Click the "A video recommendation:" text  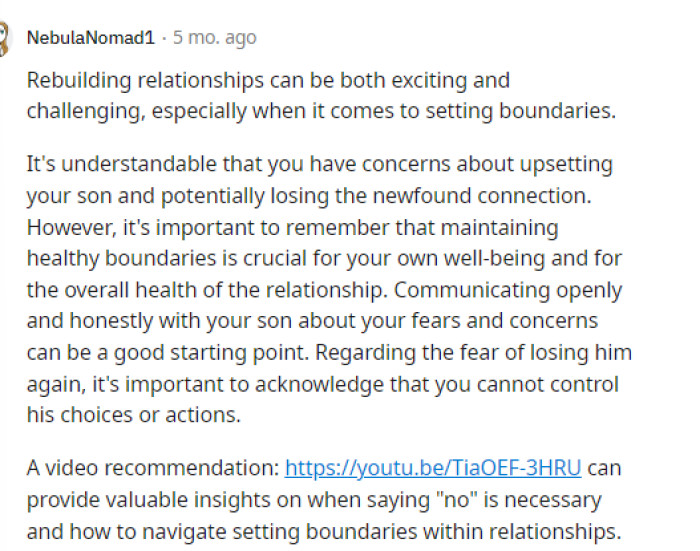point(152,467)
